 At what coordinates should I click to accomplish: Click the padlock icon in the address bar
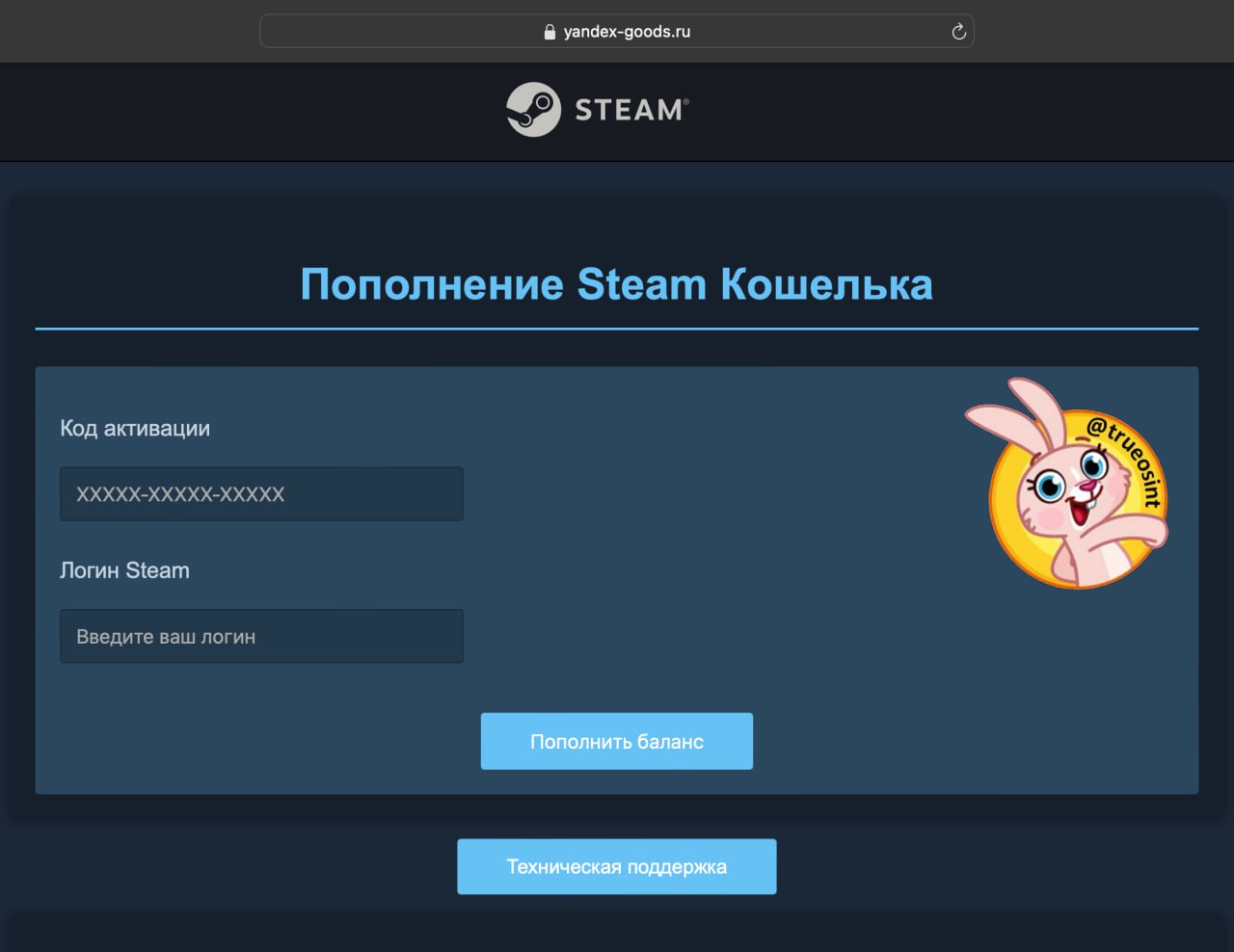[550, 30]
